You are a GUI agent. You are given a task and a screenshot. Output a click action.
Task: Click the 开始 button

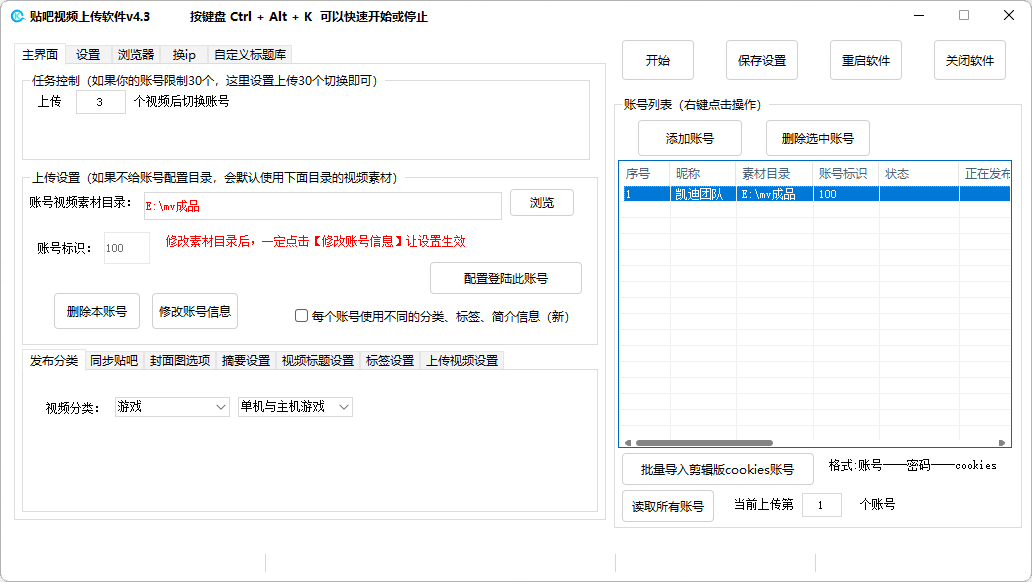(658, 60)
